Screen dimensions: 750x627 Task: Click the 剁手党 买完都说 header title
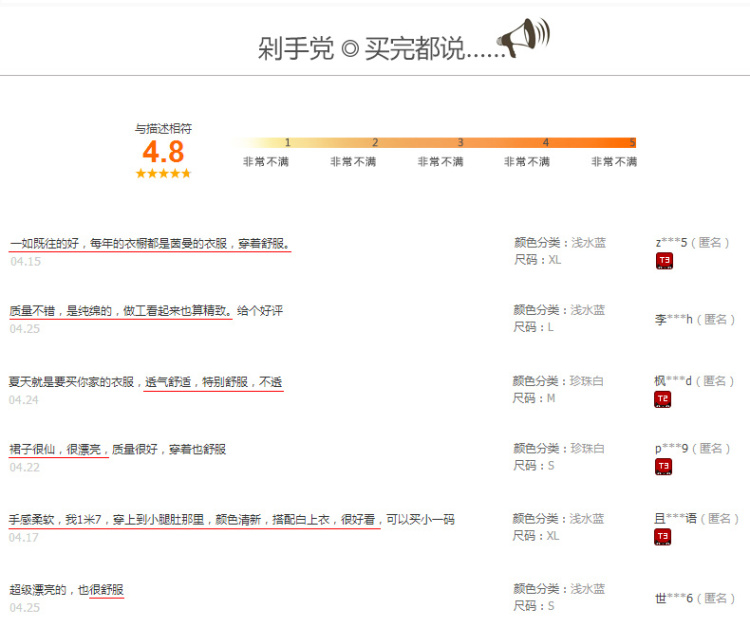(375, 48)
